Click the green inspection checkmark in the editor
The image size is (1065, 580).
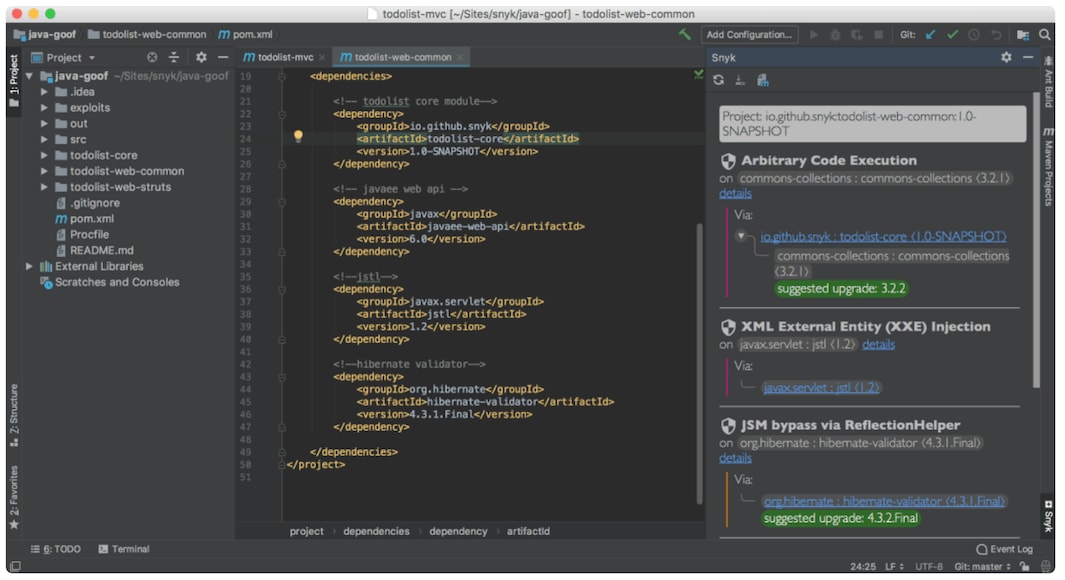point(698,74)
